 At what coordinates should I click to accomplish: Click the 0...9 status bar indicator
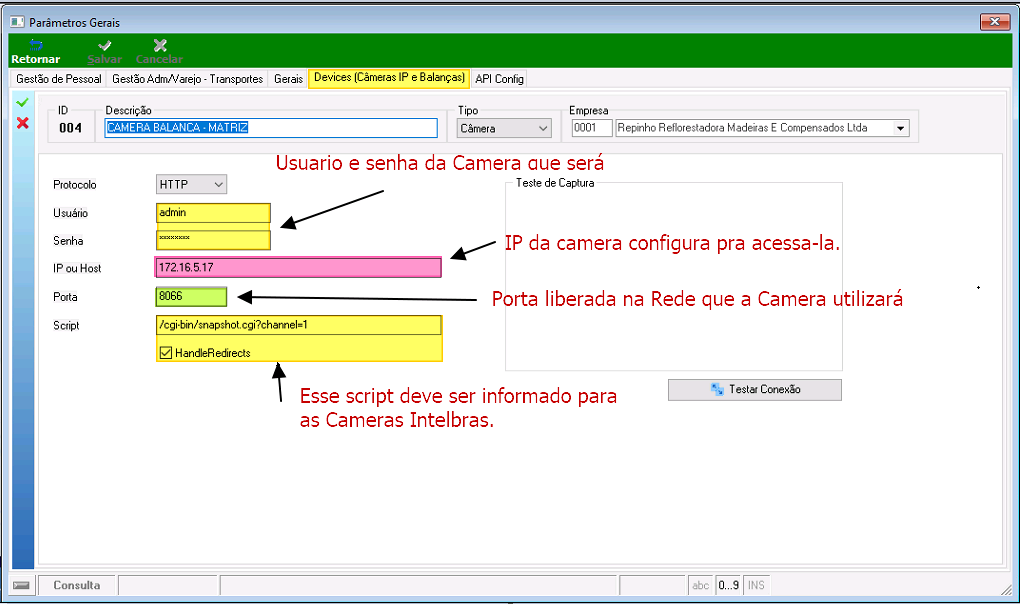pyautogui.click(x=729, y=585)
